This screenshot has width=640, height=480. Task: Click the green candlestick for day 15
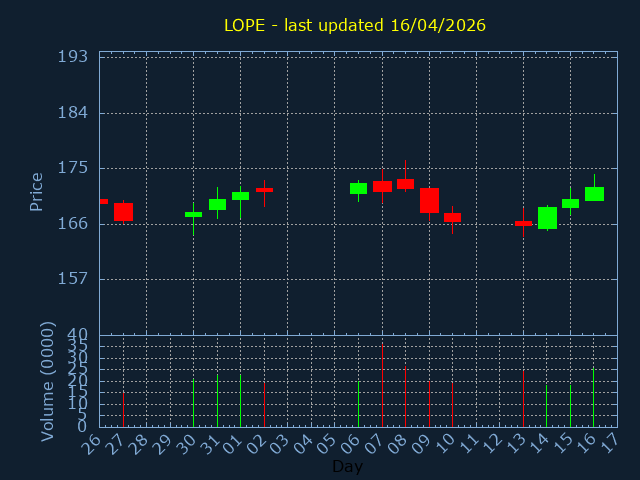pos(570,203)
